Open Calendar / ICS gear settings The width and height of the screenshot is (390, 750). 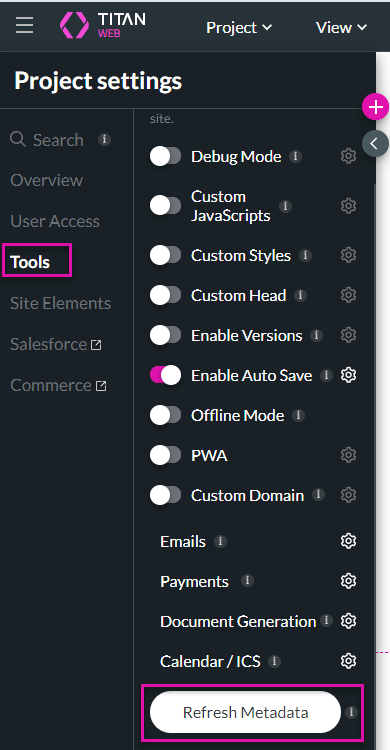tap(348, 661)
